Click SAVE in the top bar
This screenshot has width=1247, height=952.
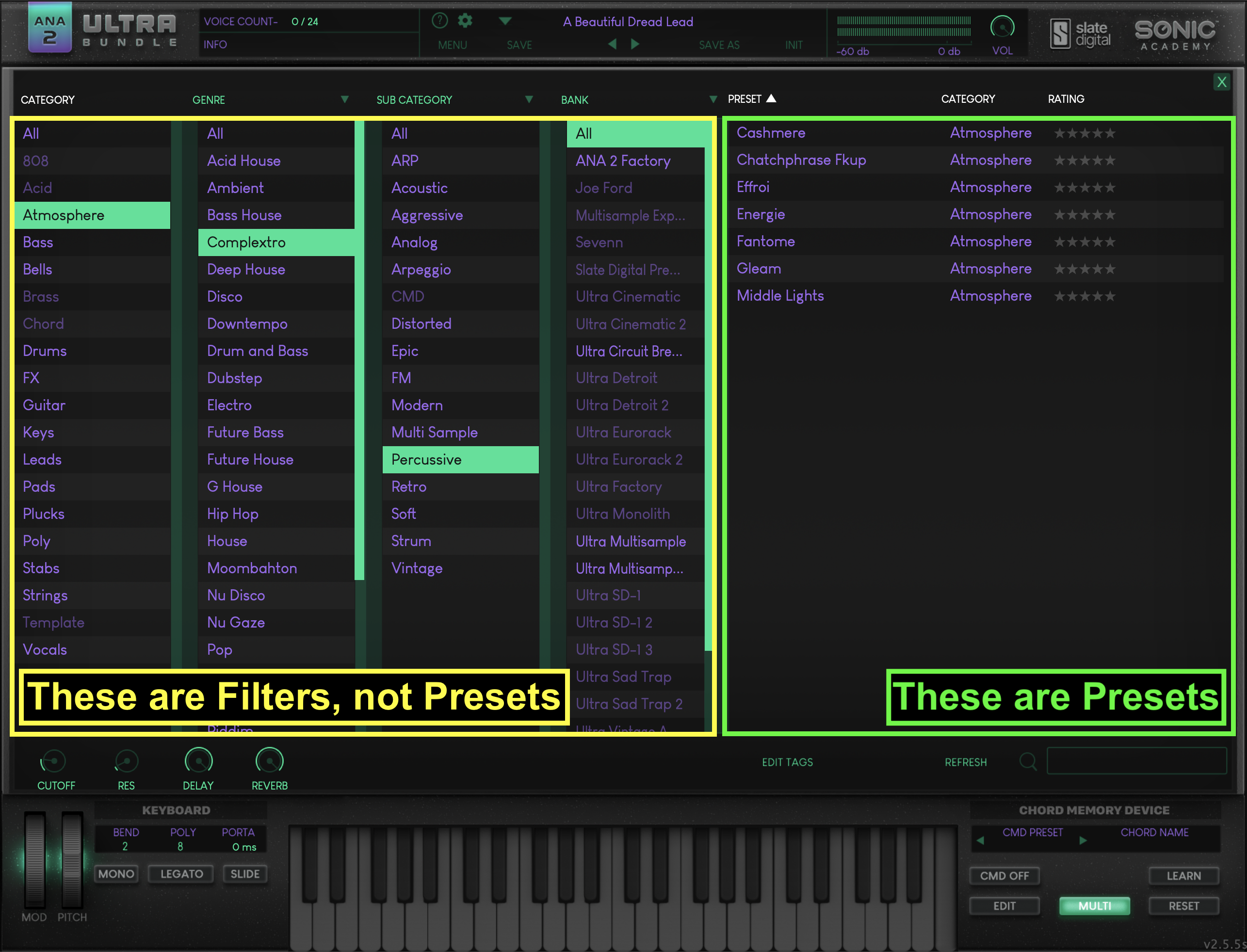pos(519,45)
